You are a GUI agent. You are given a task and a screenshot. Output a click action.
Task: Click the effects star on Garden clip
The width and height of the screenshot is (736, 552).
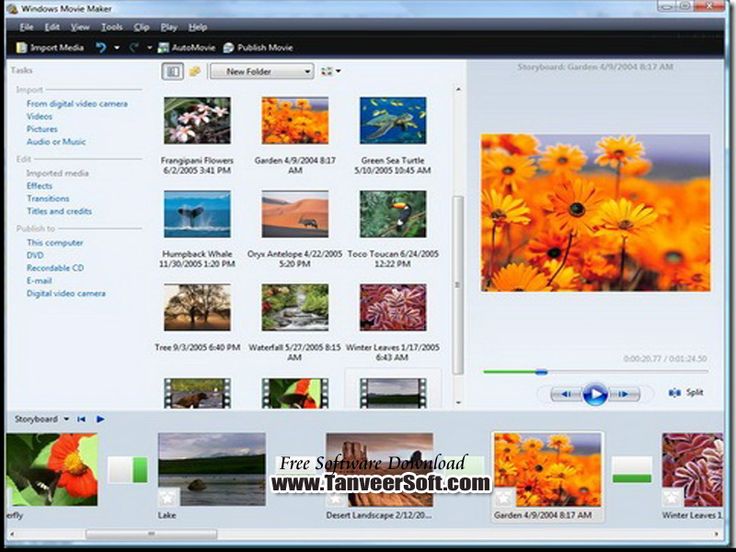pyautogui.click(x=504, y=497)
